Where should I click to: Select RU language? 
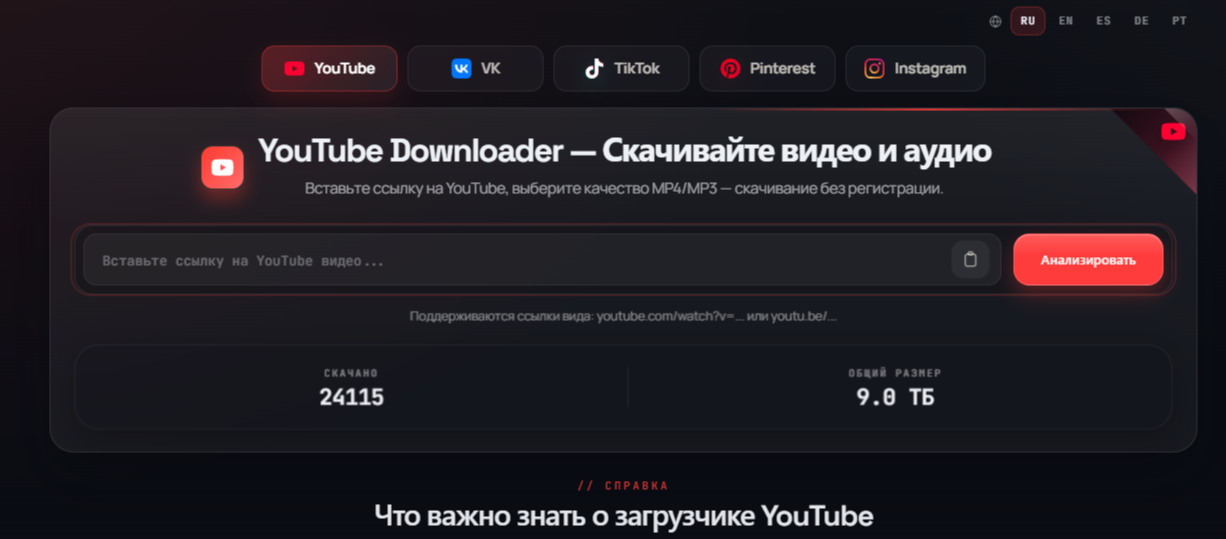point(1028,21)
